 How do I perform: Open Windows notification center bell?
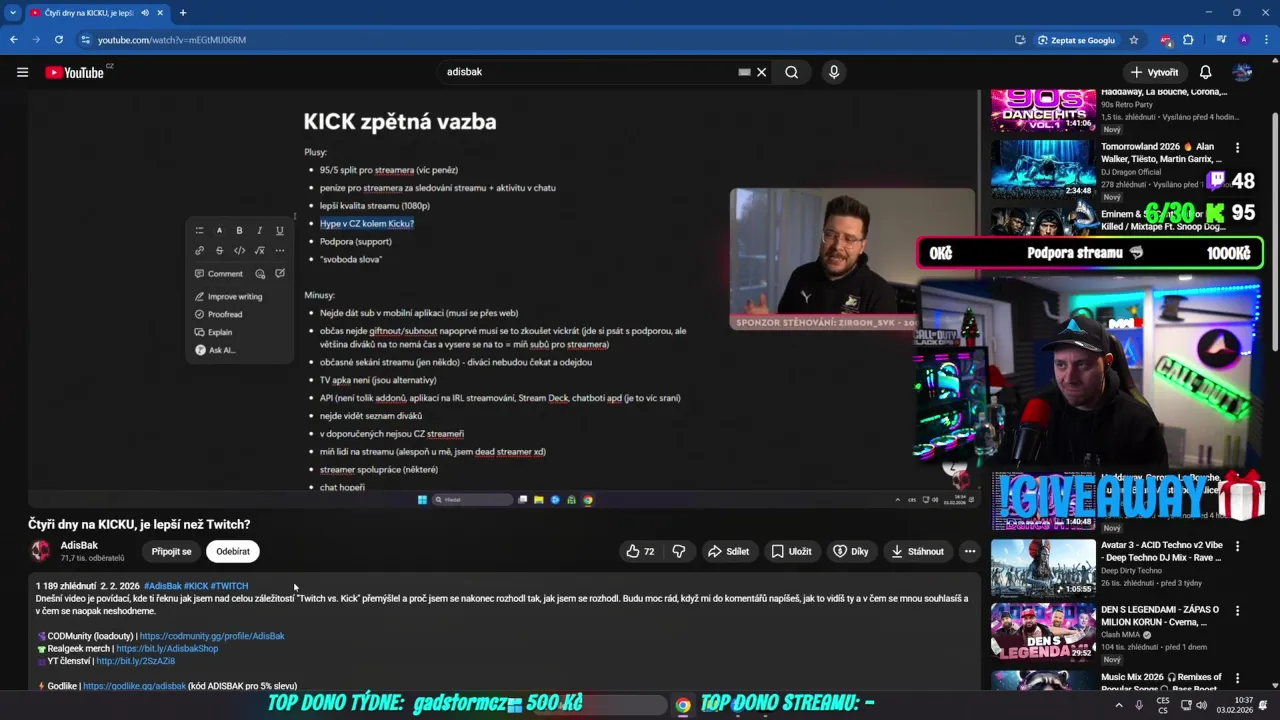tap(1264, 705)
